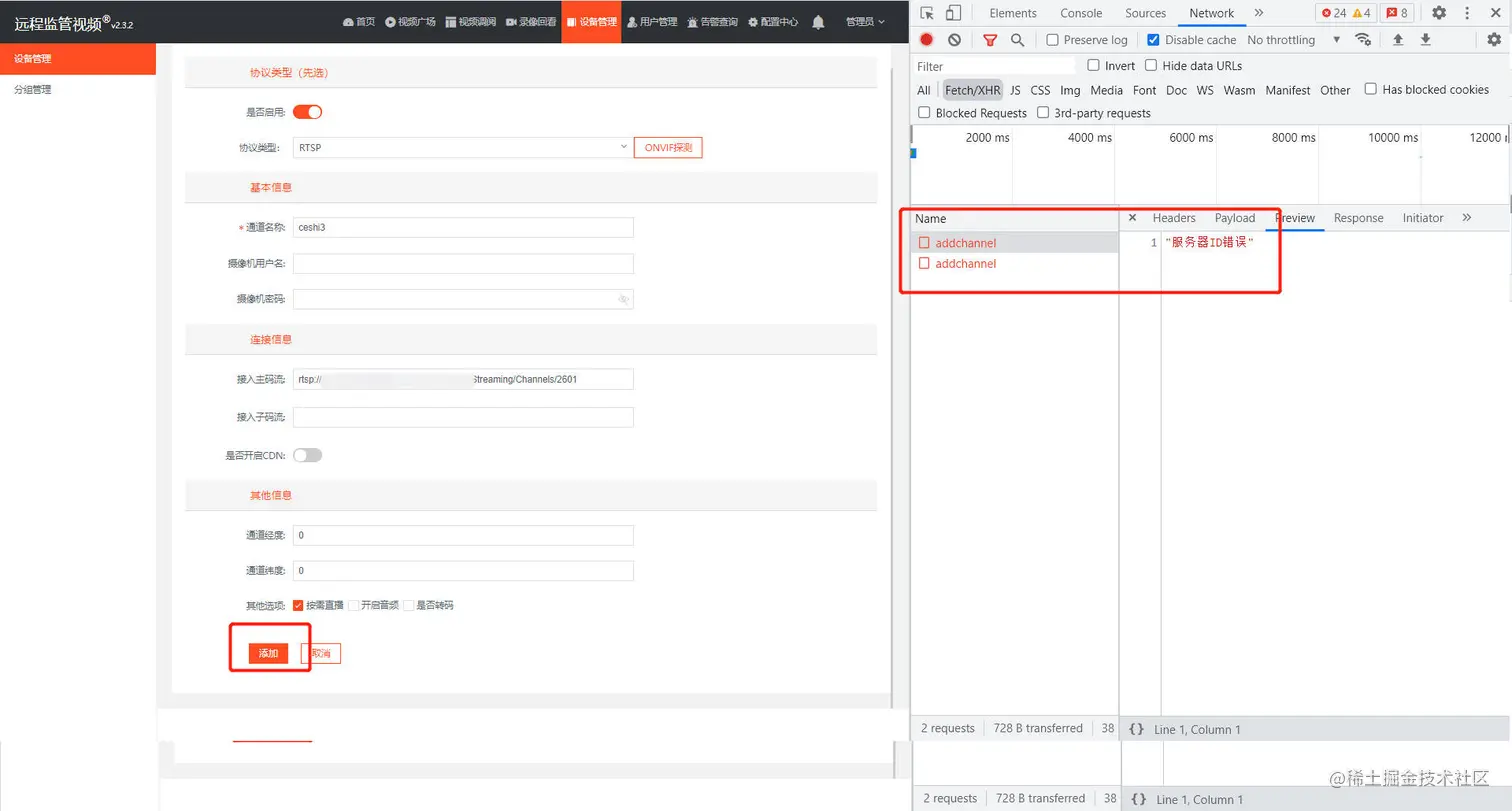The height and width of the screenshot is (811, 1512).
Task: Tick the Invert filter checkbox
Action: [1093, 65]
